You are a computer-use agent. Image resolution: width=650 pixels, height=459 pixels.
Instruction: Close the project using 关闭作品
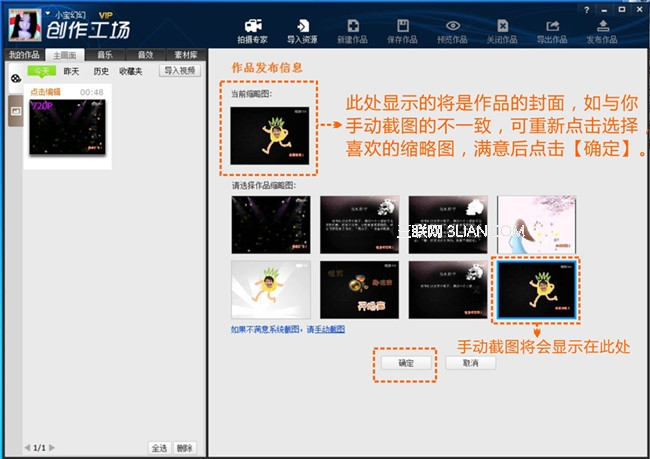tap(502, 31)
